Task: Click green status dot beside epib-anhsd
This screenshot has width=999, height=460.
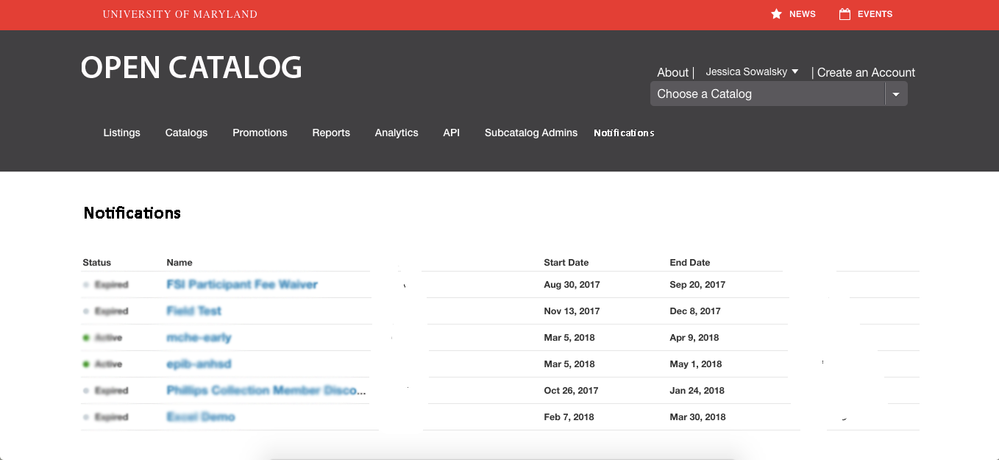Action: [x=87, y=364]
